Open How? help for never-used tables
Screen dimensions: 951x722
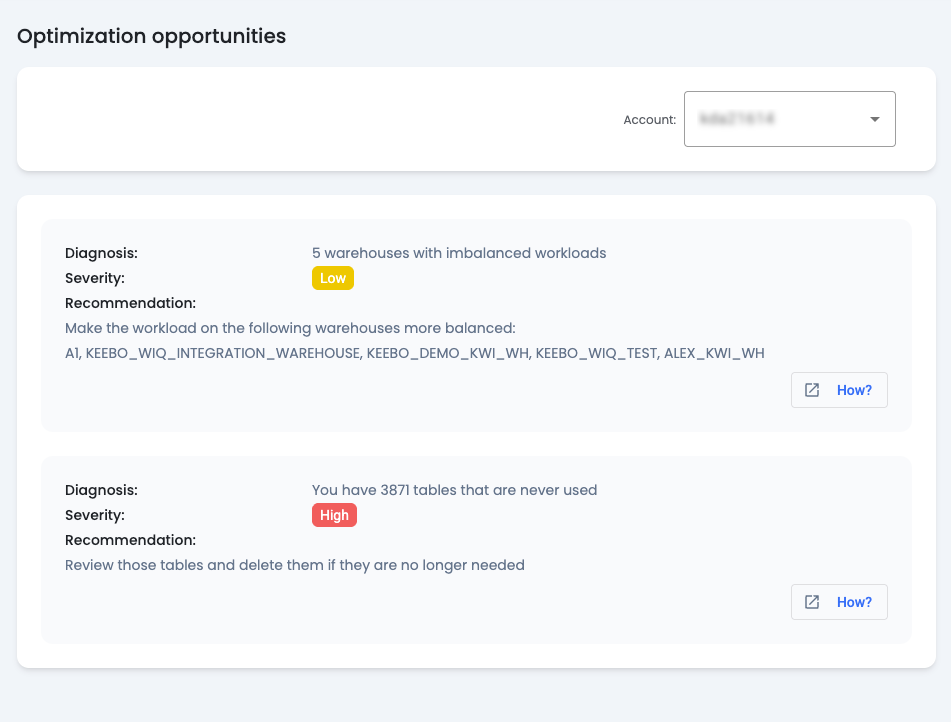[x=839, y=602]
